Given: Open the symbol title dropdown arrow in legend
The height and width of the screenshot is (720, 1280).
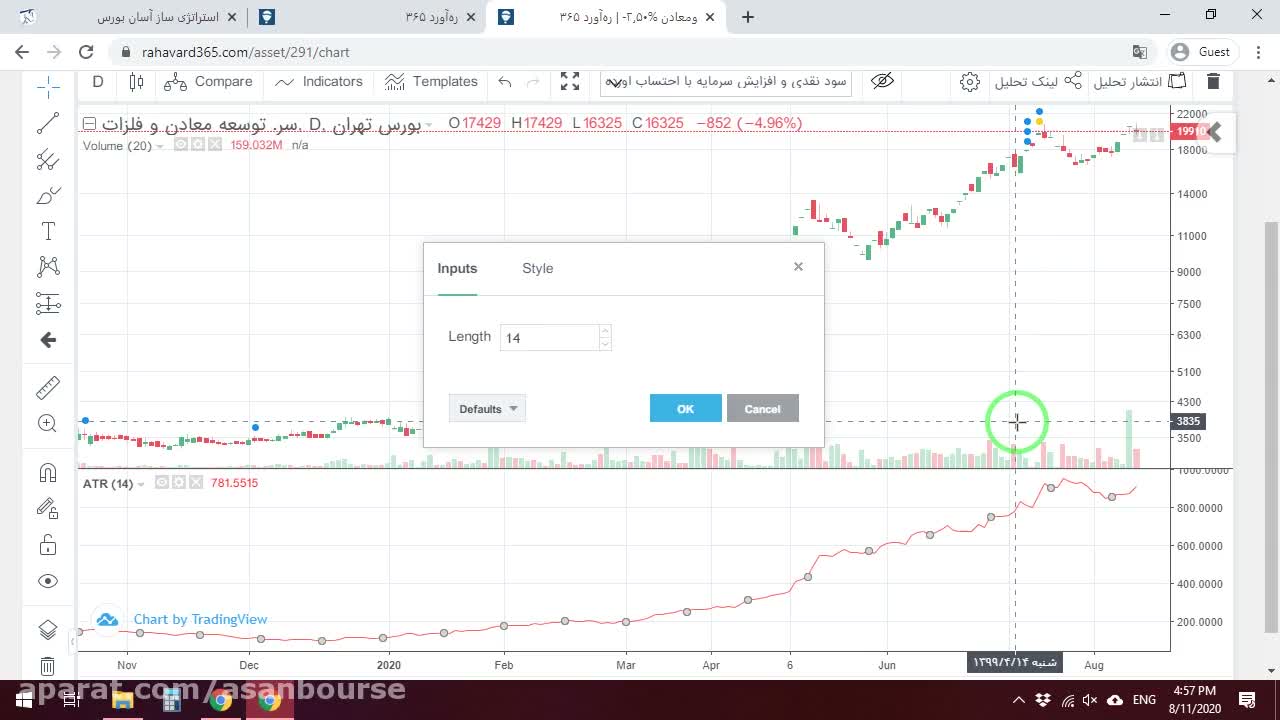Looking at the screenshot, I should [x=428, y=124].
